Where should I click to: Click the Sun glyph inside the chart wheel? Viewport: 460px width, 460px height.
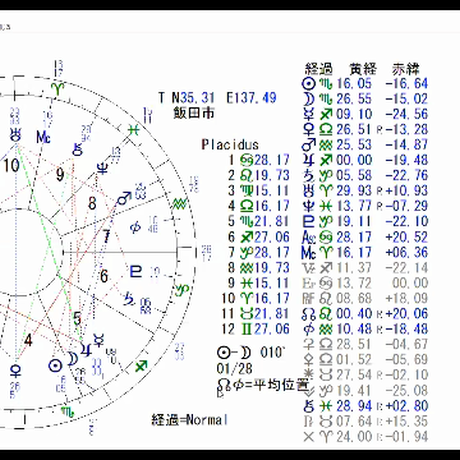tap(55, 366)
